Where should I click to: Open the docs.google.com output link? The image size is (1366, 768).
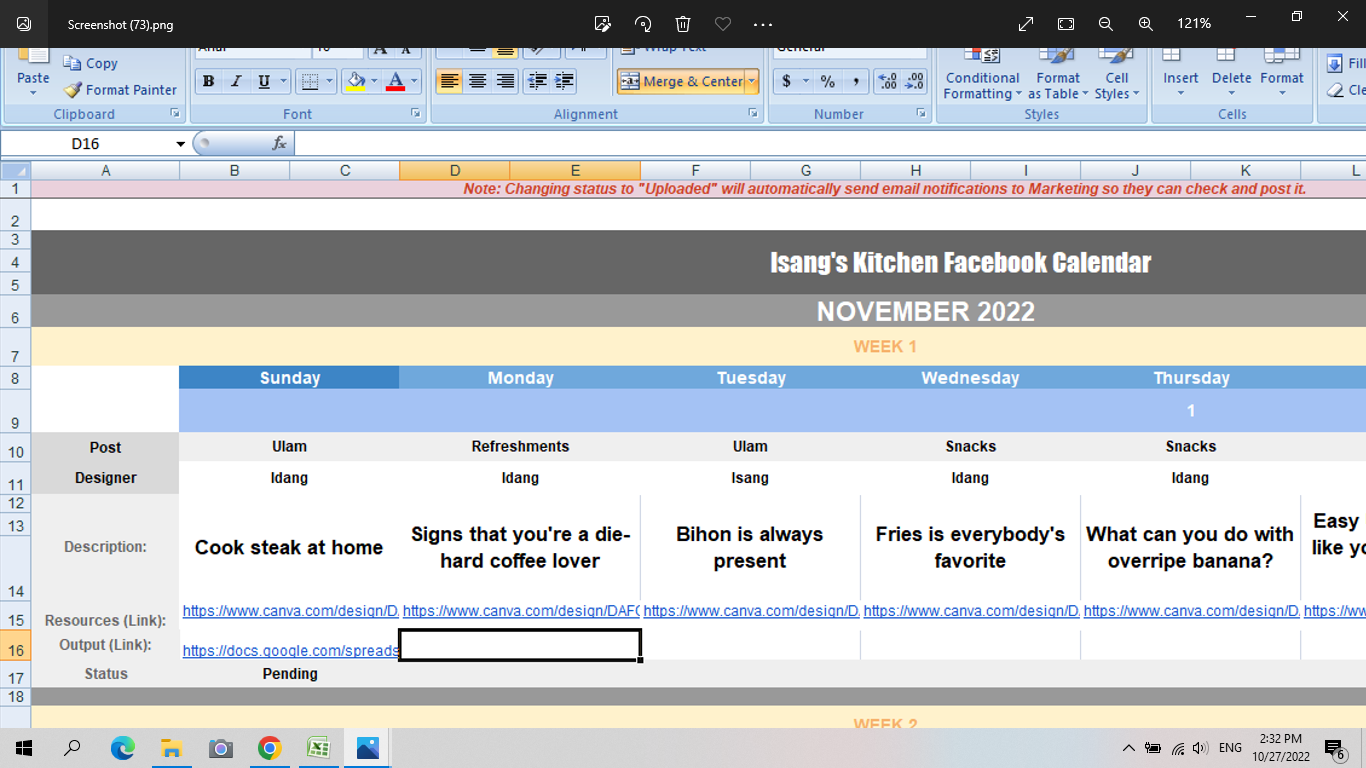coord(290,650)
